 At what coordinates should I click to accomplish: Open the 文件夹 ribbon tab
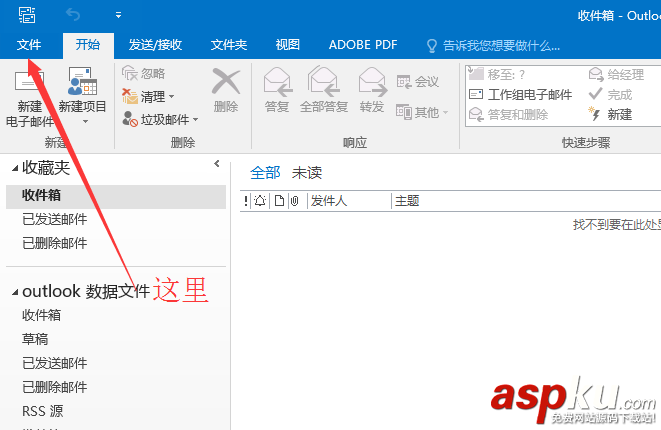coord(228,45)
